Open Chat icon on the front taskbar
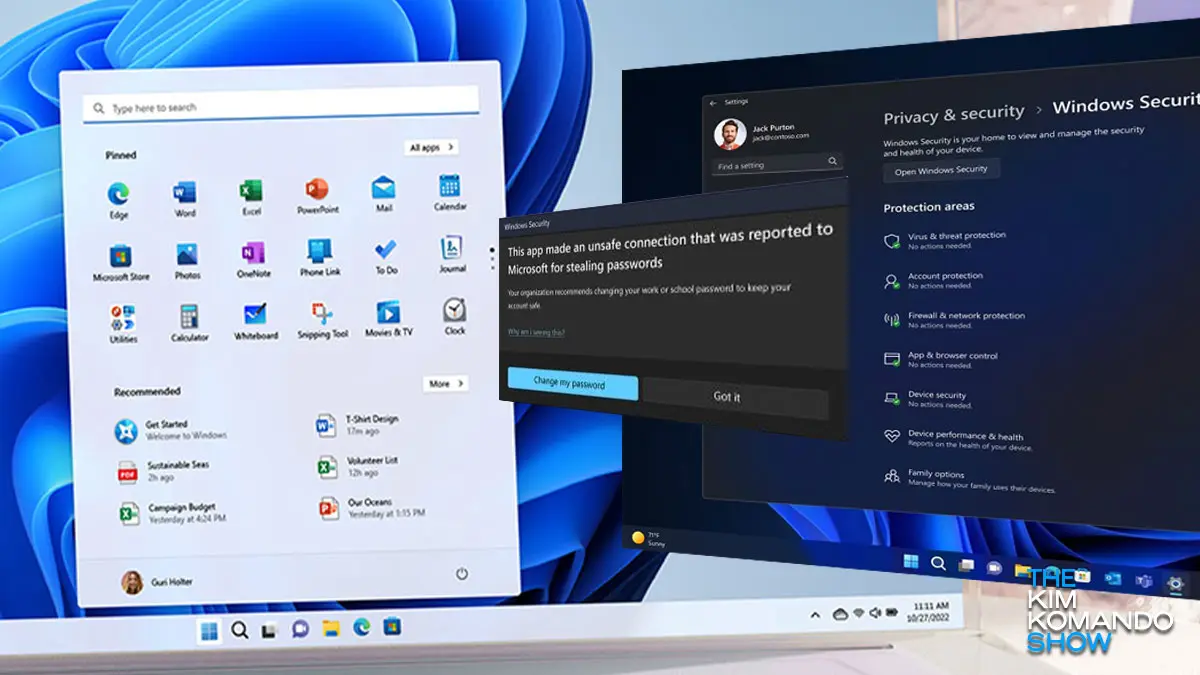The width and height of the screenshot is (1200, 675). click(299, 629)
